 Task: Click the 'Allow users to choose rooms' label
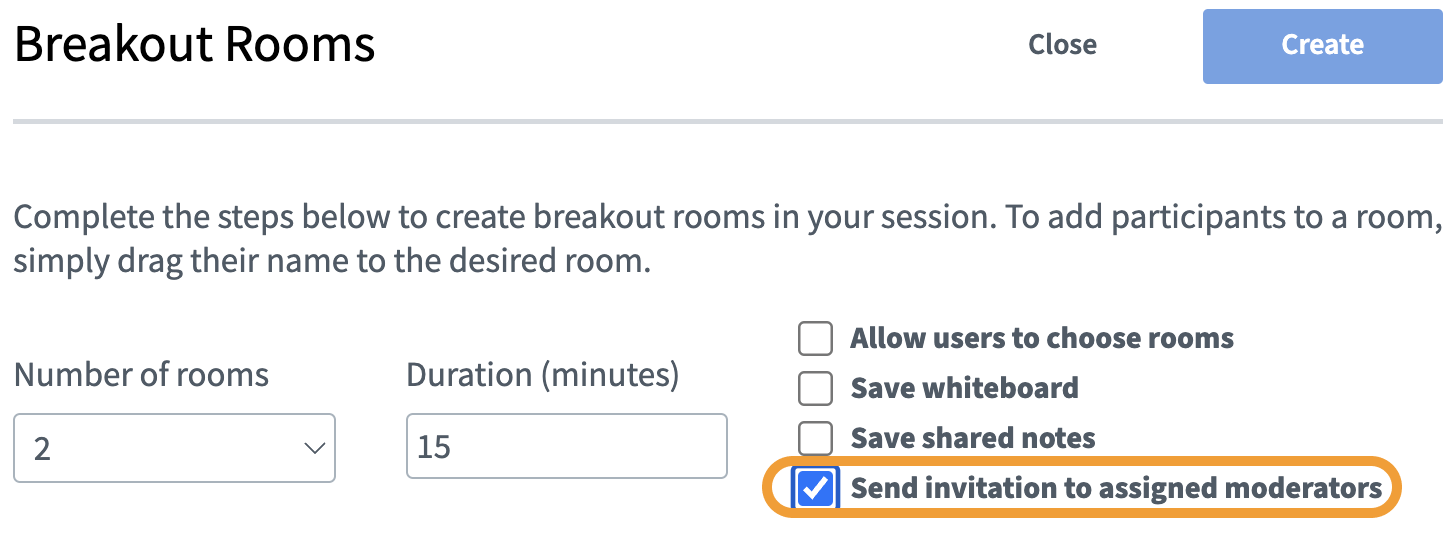coord(1041,339)
